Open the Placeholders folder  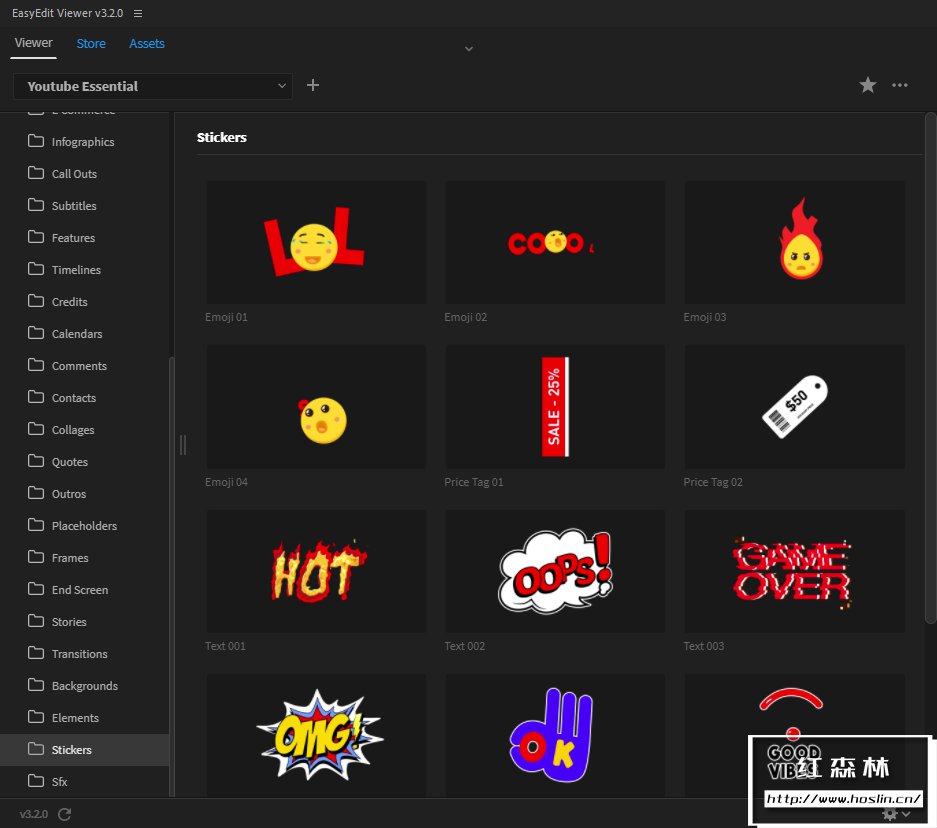pos(85,526)
